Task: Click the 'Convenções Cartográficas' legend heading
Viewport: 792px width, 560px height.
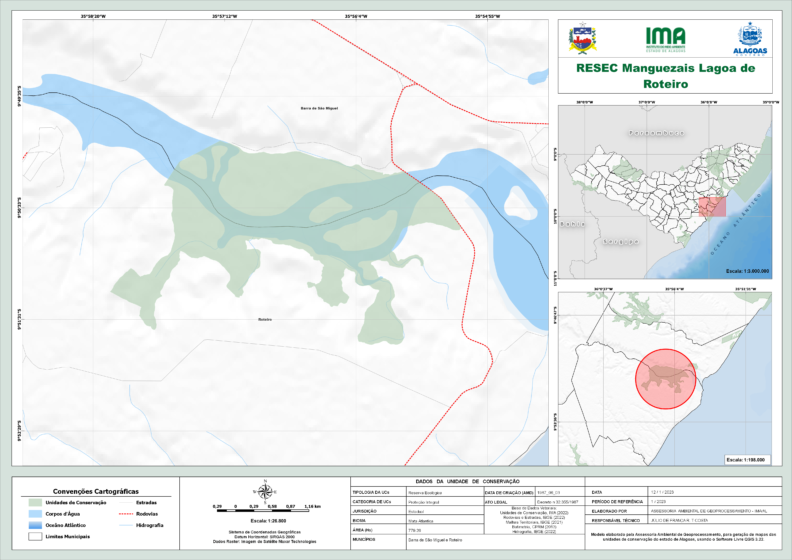Action: click(x=95, y=491)
